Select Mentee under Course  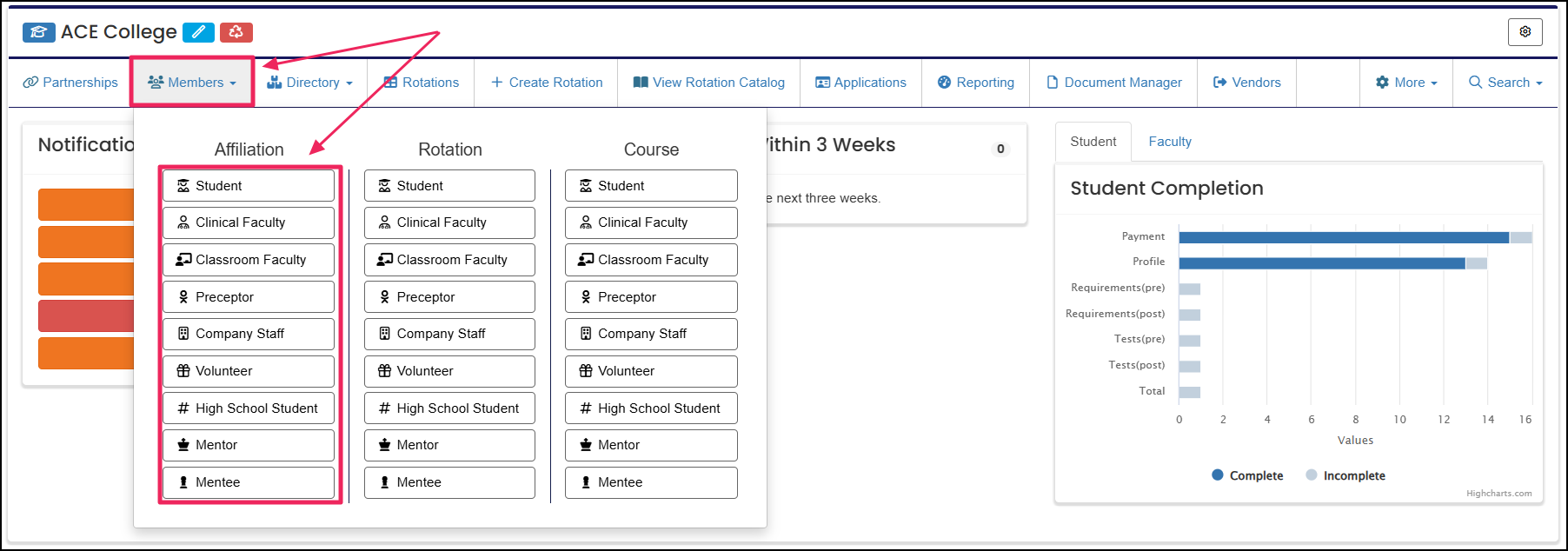pos(651,482)
